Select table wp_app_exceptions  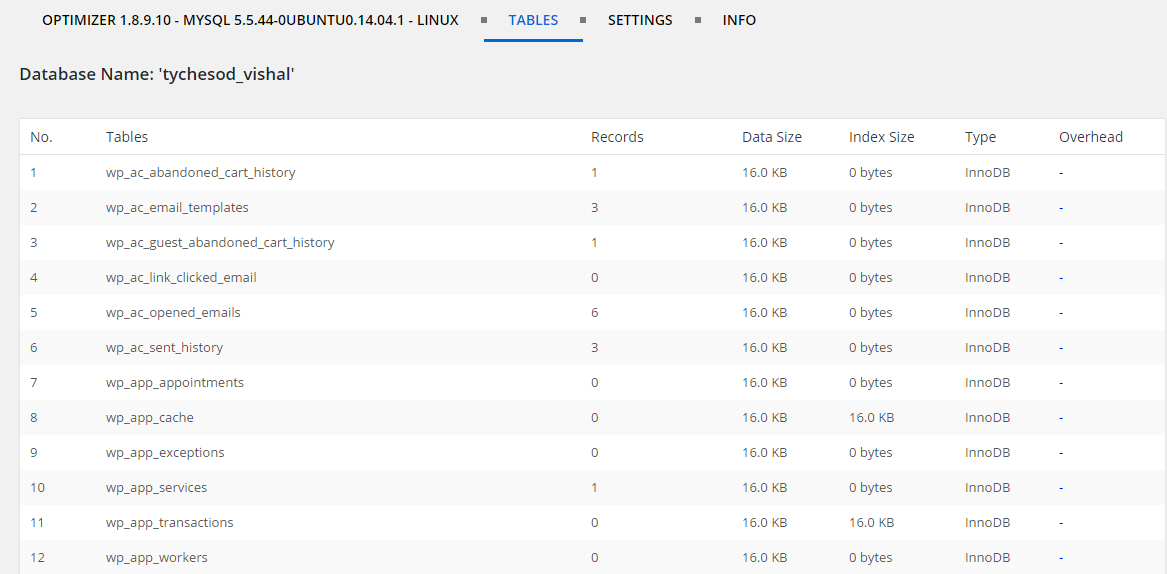[164, 453]
